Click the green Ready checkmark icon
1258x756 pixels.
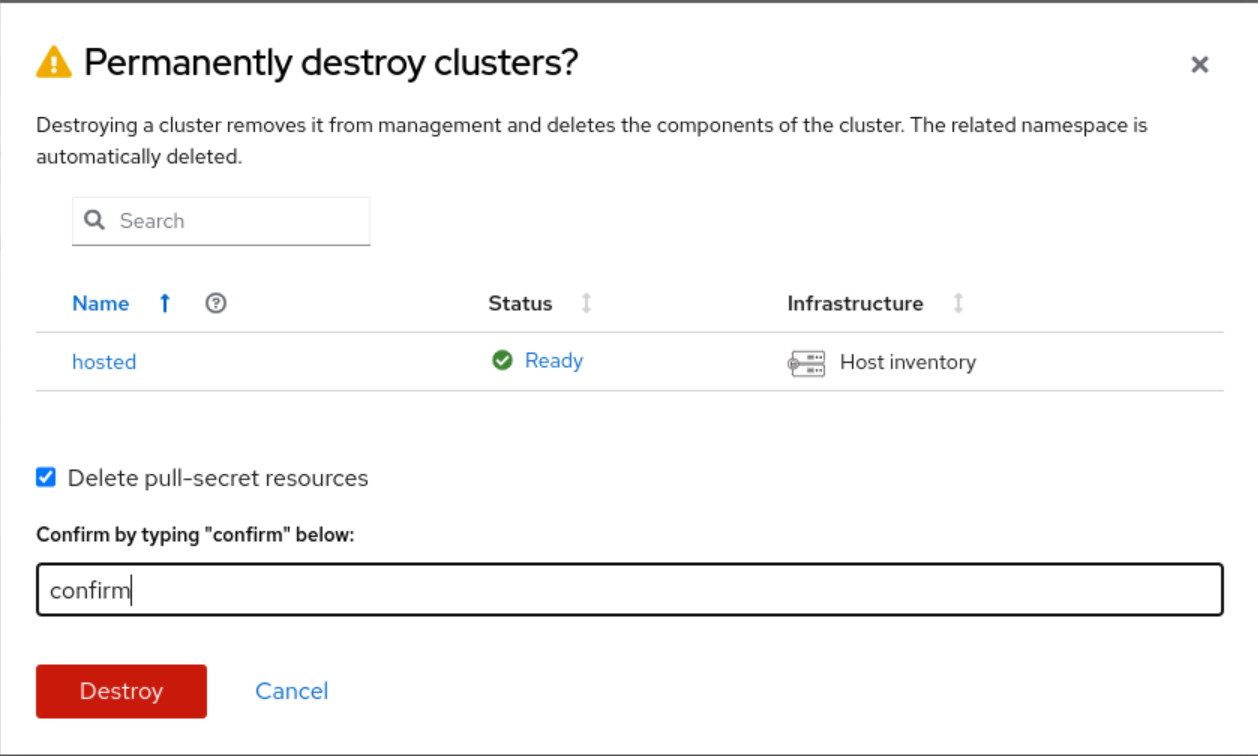tap(502, 360)
